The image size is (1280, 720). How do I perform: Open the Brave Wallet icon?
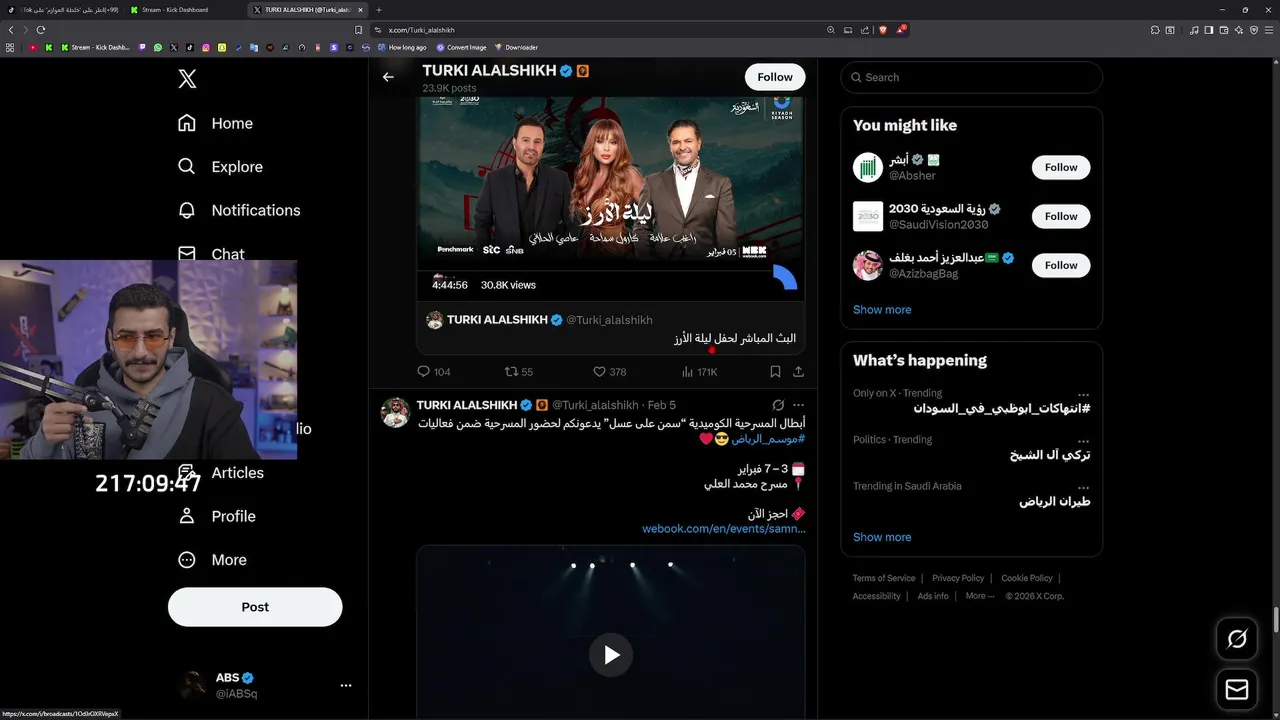point(1224,30)
